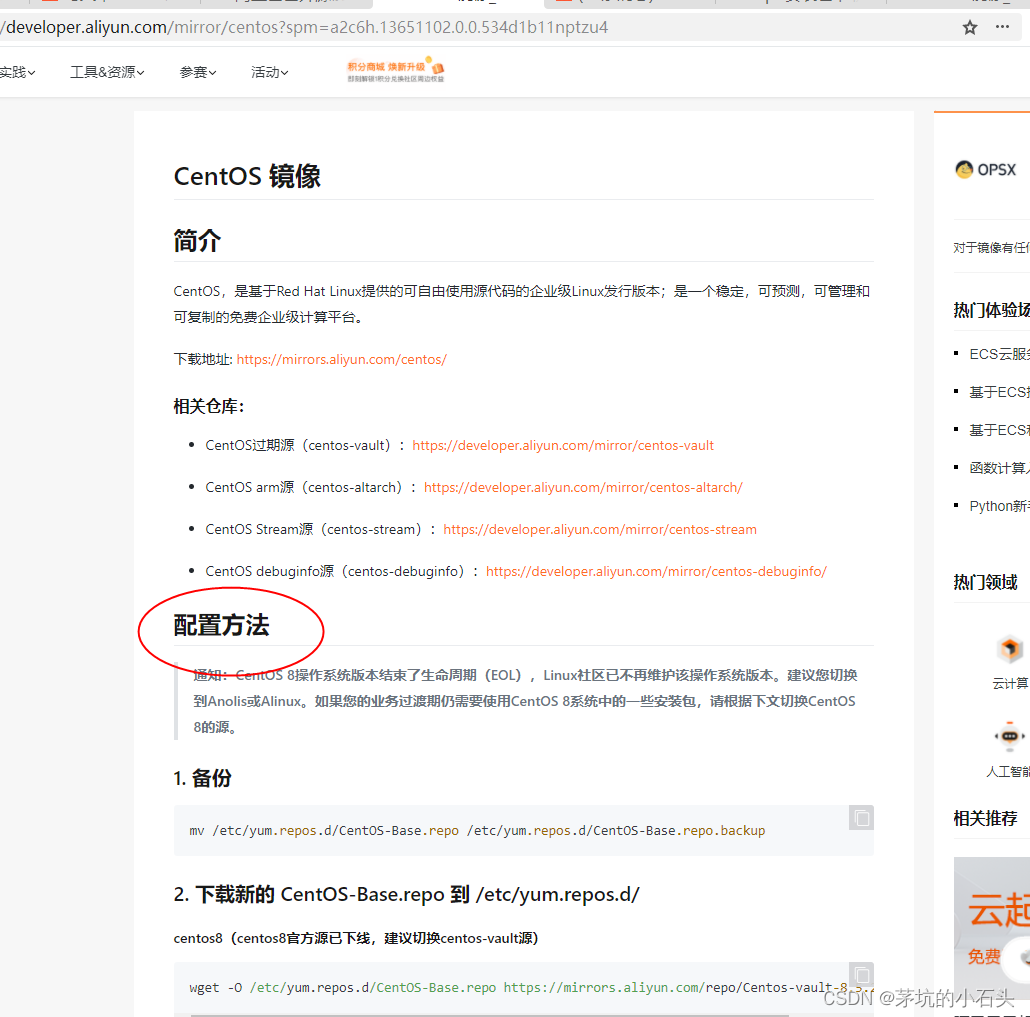Click the 配置方法 heading
Screen dimensions: 1030x1017
(x=221, y=625)
